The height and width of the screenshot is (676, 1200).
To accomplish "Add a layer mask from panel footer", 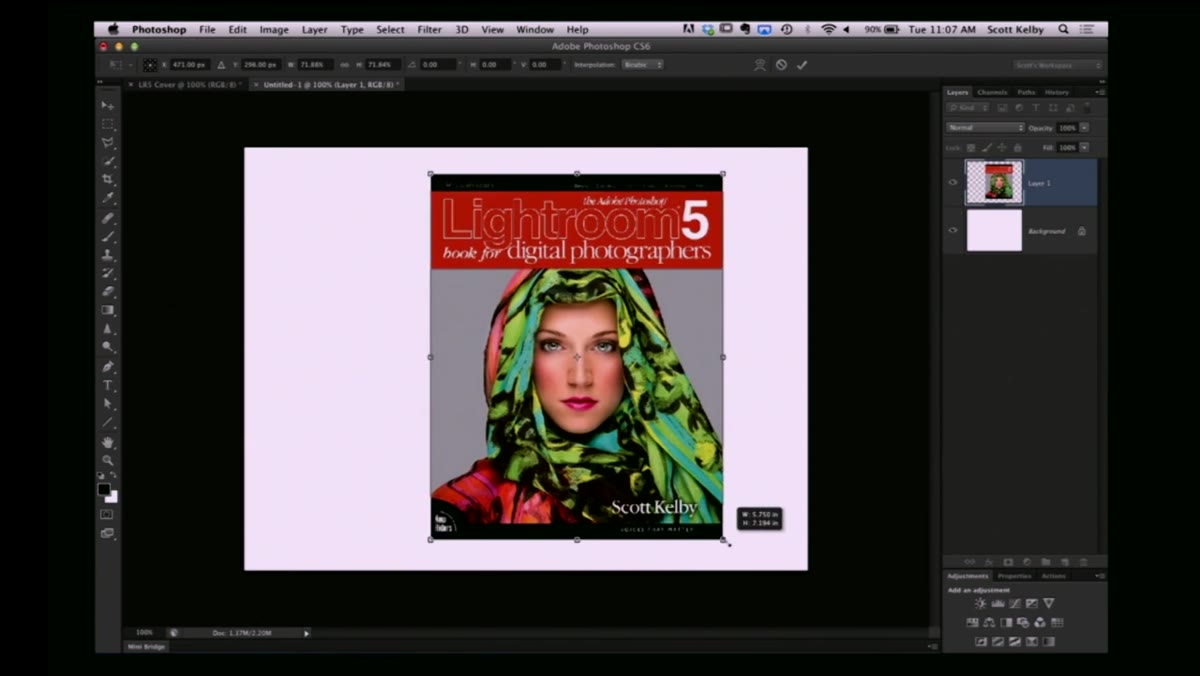I will pyautogui.click(x=1008, y=562).
